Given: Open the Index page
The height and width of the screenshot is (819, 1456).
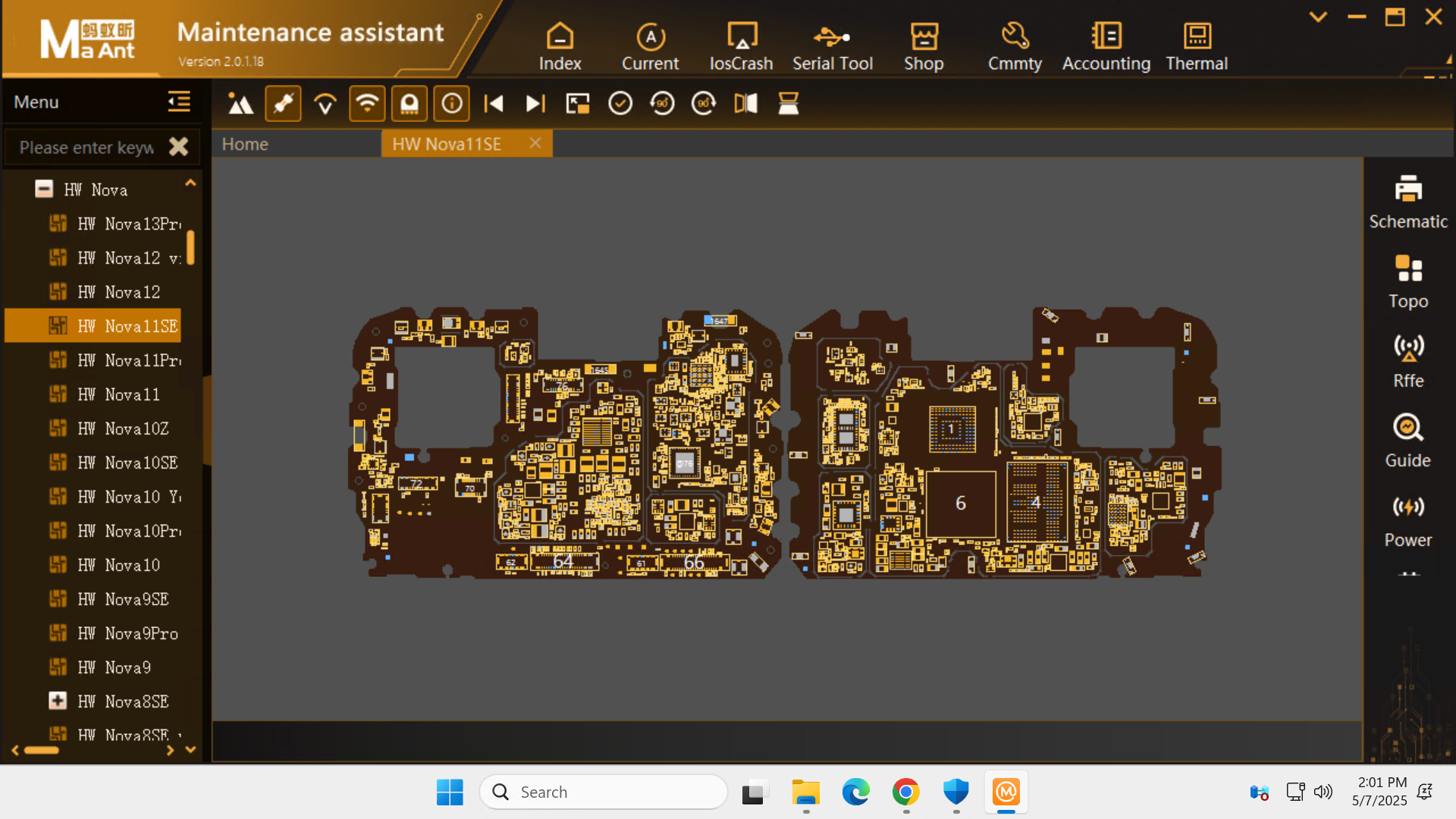Looking at the screenshot, I should pyautogui.click(x=560, y=47).
